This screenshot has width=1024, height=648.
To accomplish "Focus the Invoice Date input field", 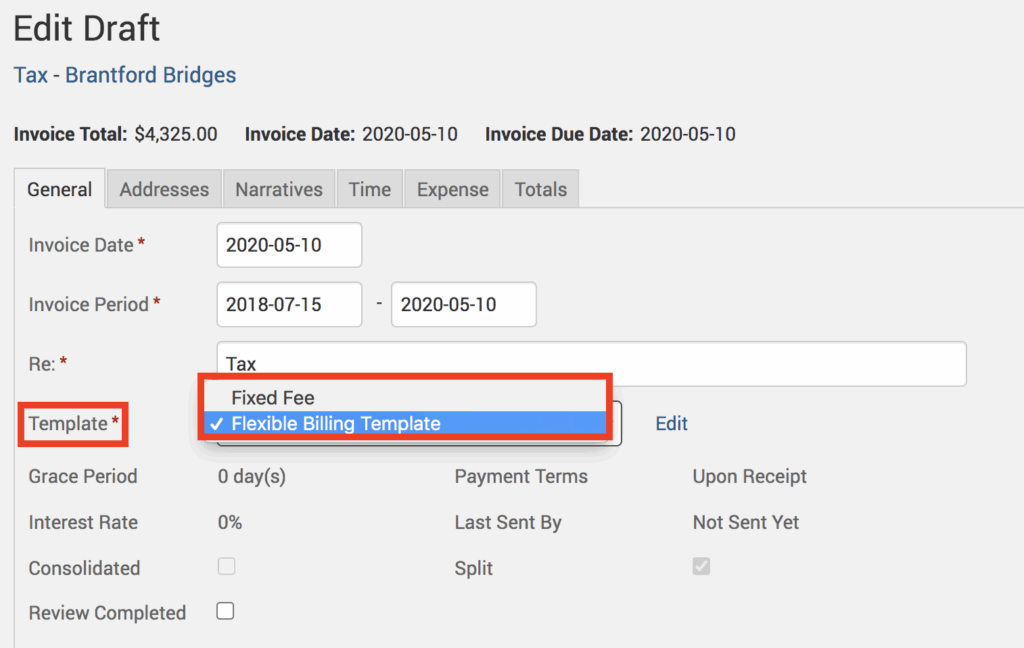I will [288, 245].
